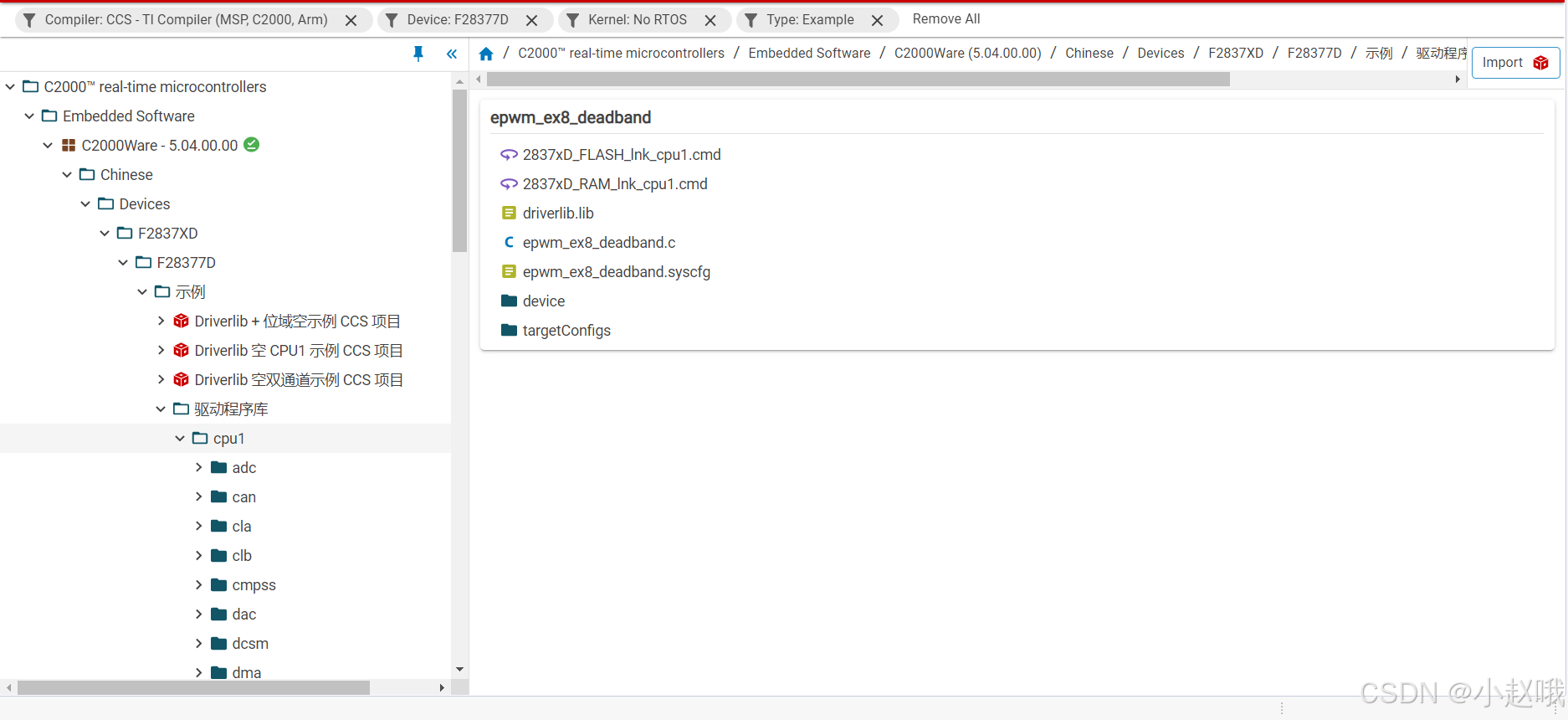This screenshot has width=1568, height=720.
Task: Open Embedded Software breadcrumb link
Action: point(809,54)
